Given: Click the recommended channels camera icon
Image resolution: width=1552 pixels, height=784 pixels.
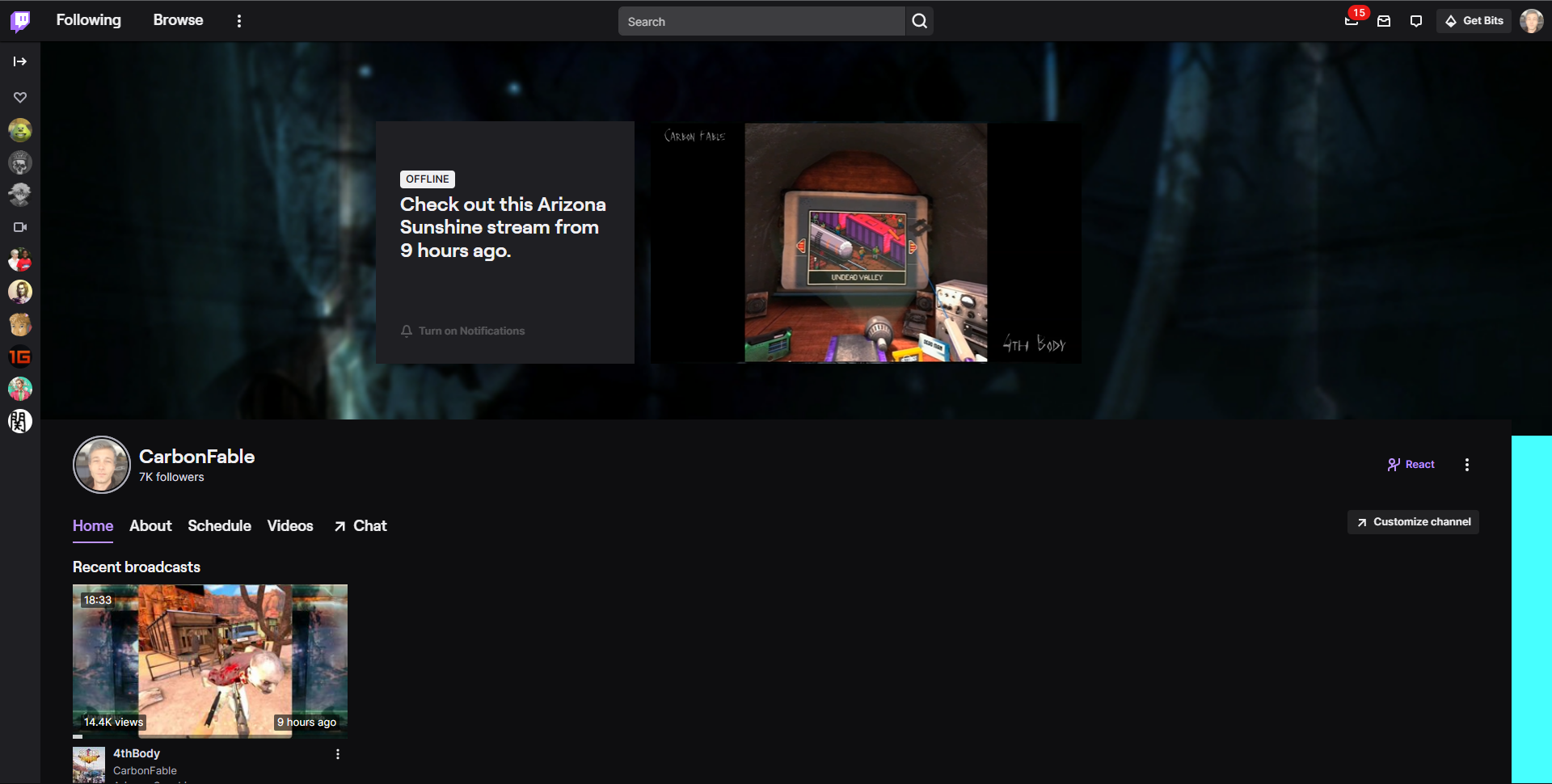Looking at the screenshot, I should click(20, 227).
